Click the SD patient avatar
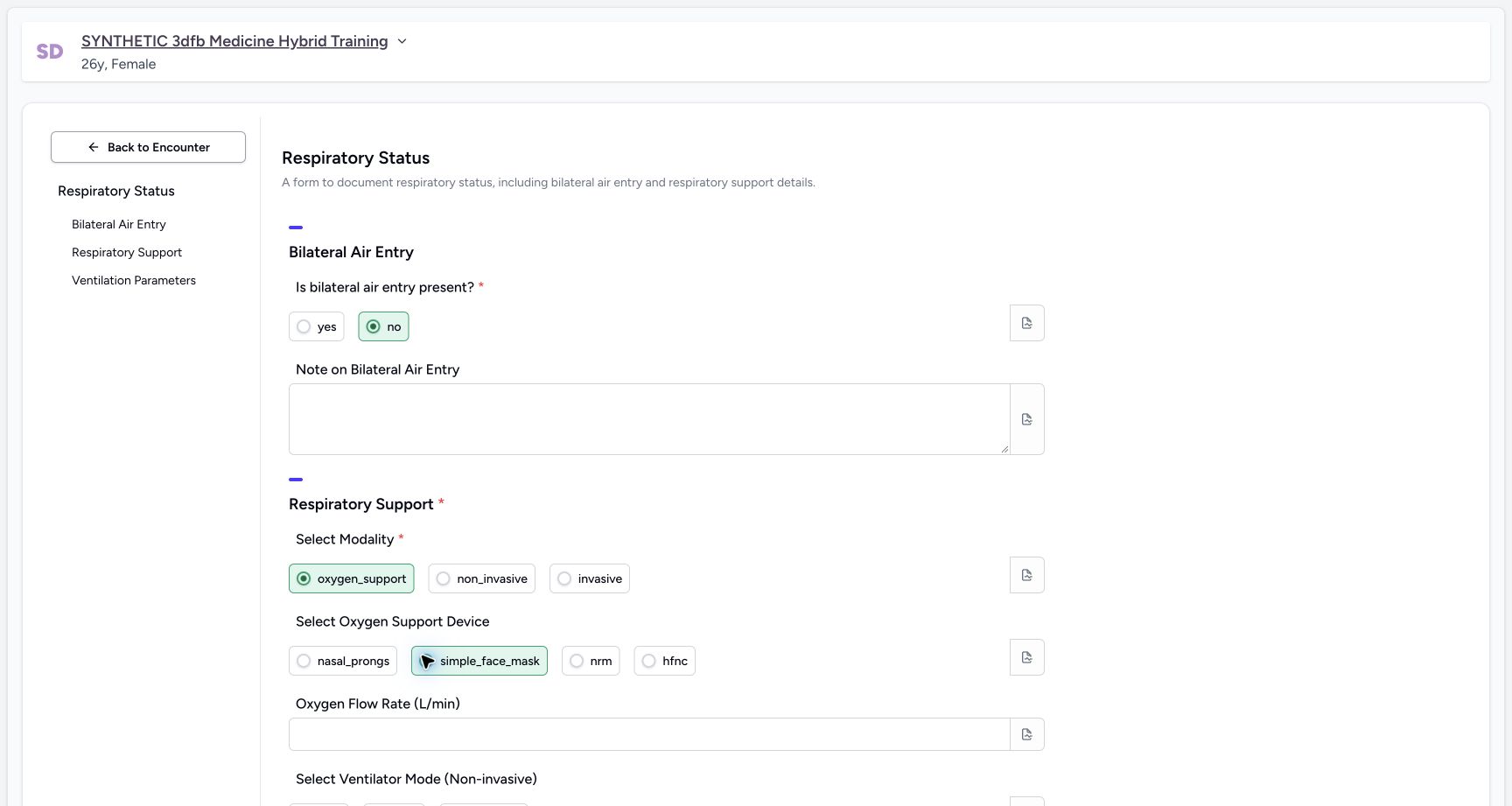The height and width of the screenshot is (806, 1512). point(50,52)
